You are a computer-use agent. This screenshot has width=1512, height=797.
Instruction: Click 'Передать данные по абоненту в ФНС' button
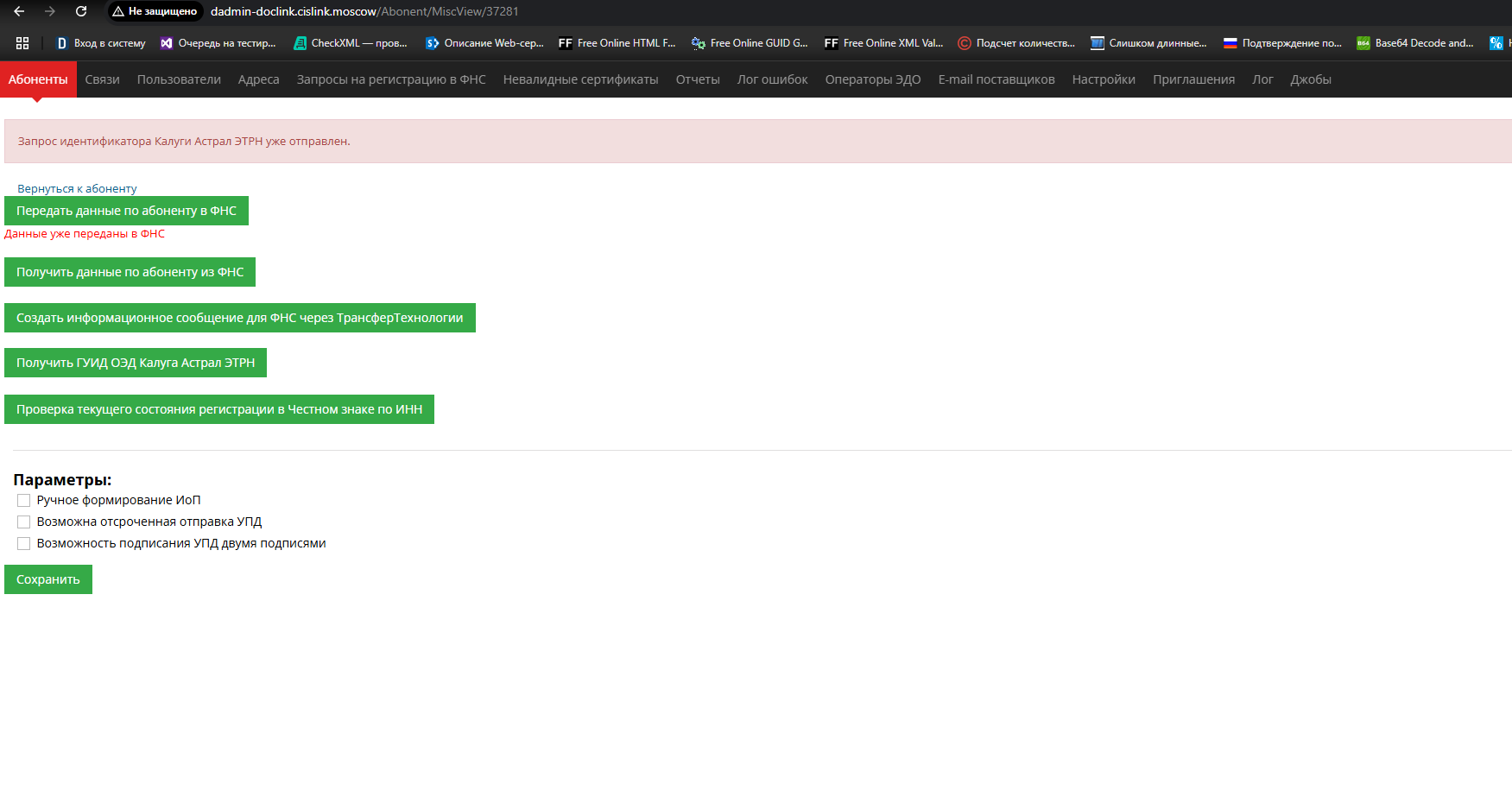(126, 211)
